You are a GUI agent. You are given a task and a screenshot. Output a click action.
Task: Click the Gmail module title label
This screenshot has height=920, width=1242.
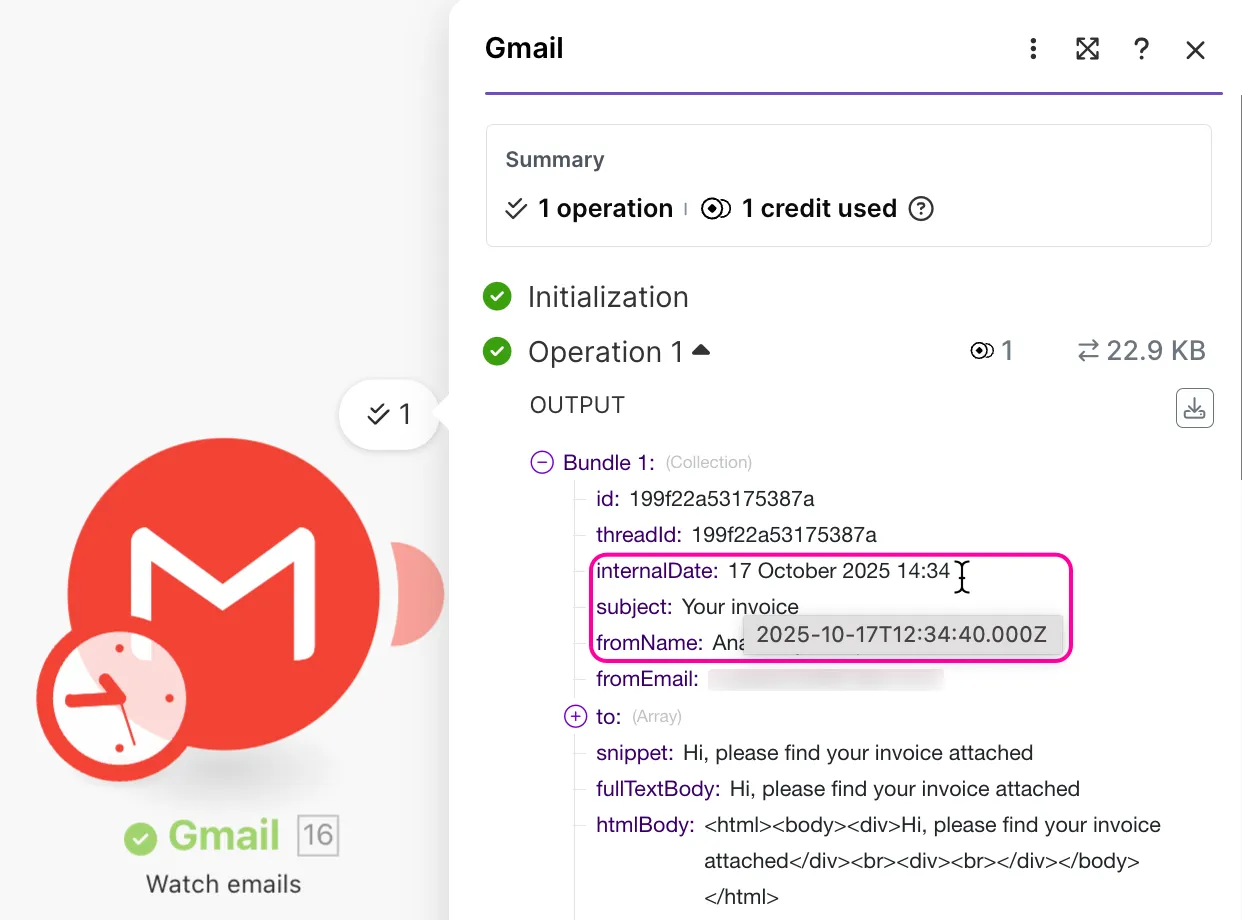click(x=224, y=836)
